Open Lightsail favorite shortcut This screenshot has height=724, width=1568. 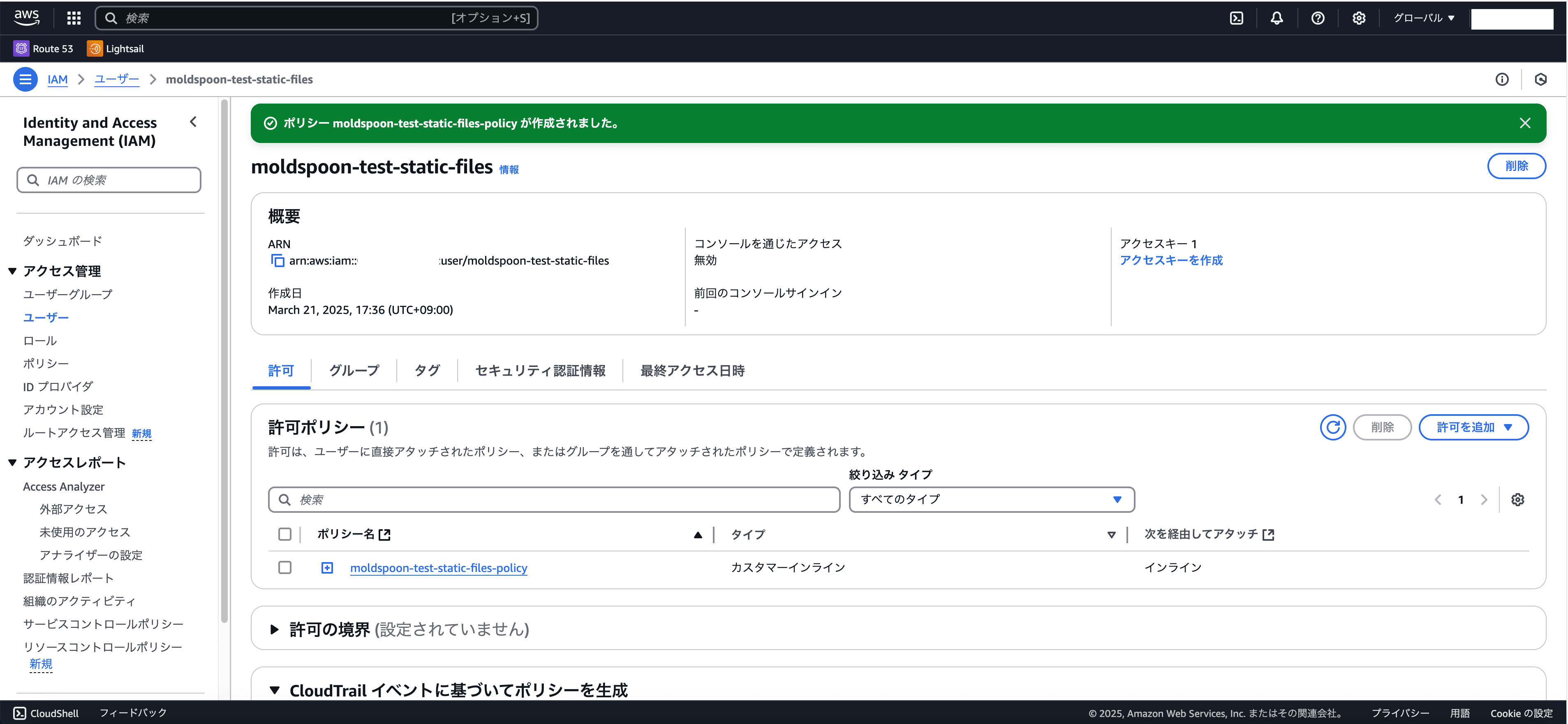(116, 48)
